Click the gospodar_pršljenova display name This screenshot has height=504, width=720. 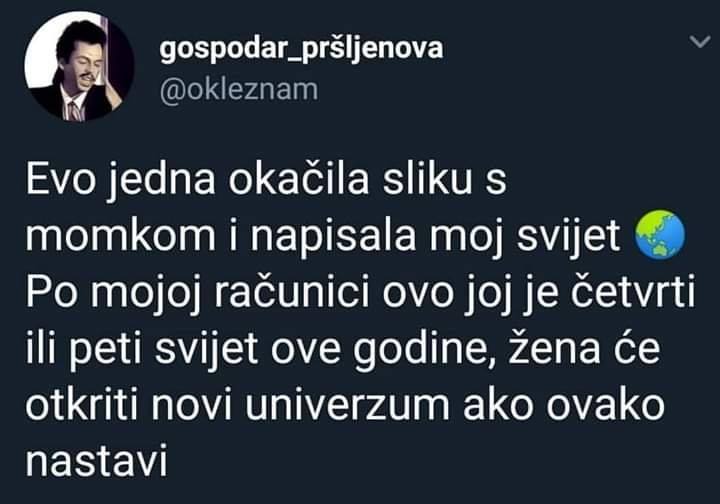pyautogui.click(x=301, y=49)
